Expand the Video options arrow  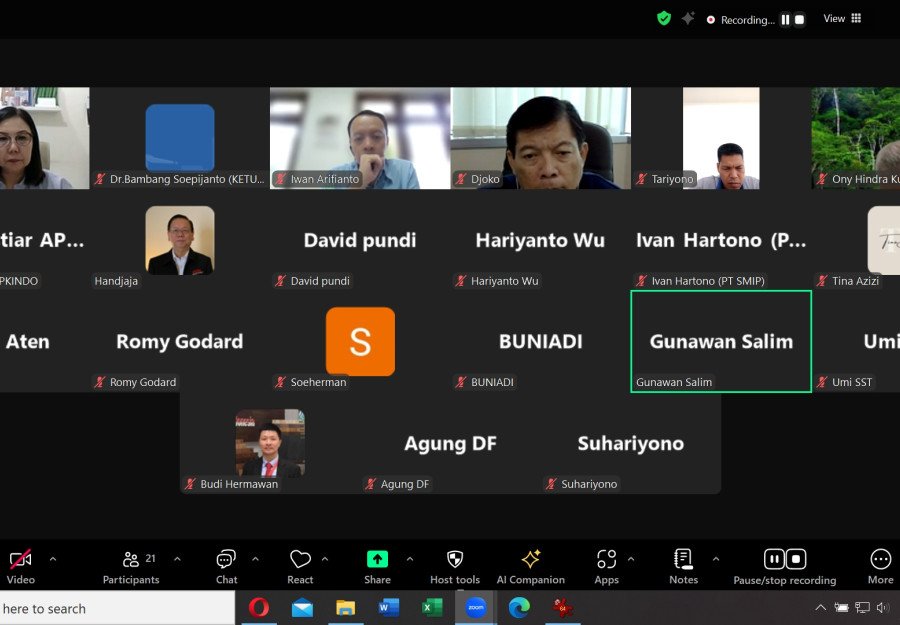coord(53,558)
